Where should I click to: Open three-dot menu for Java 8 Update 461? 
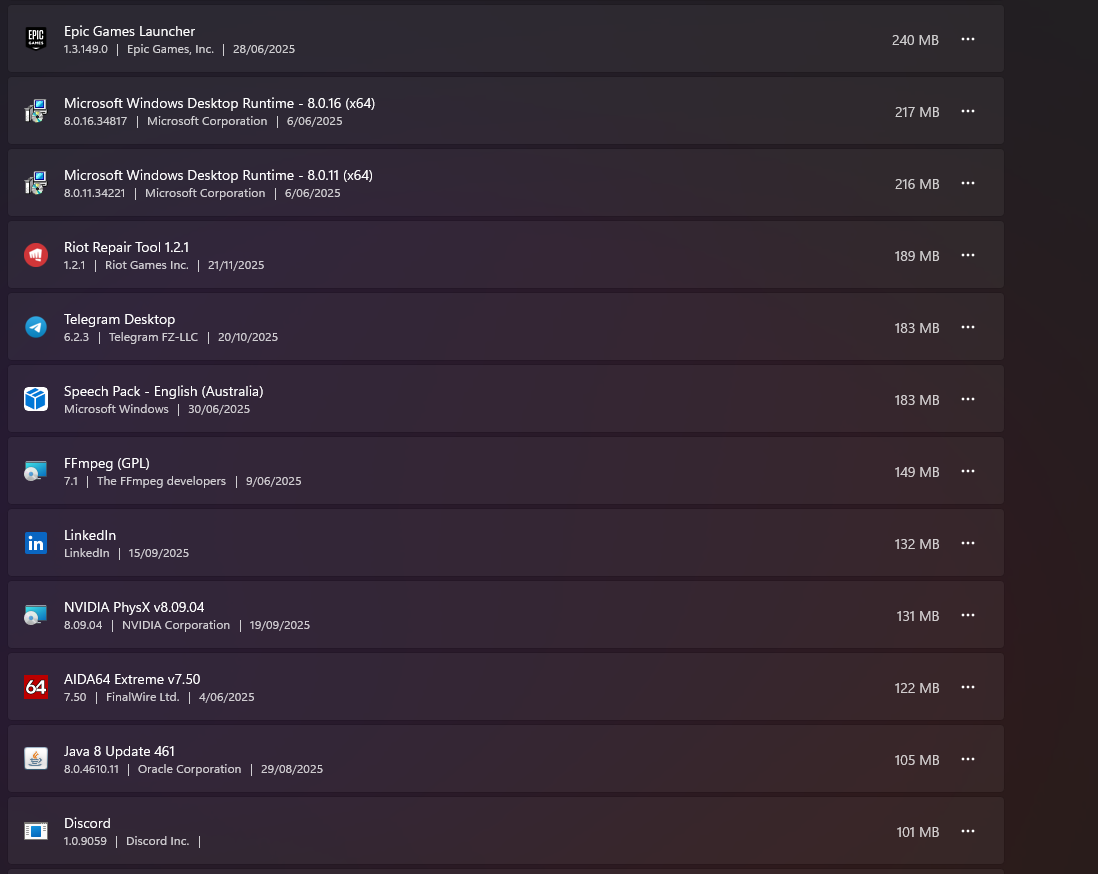click(968, 759)
